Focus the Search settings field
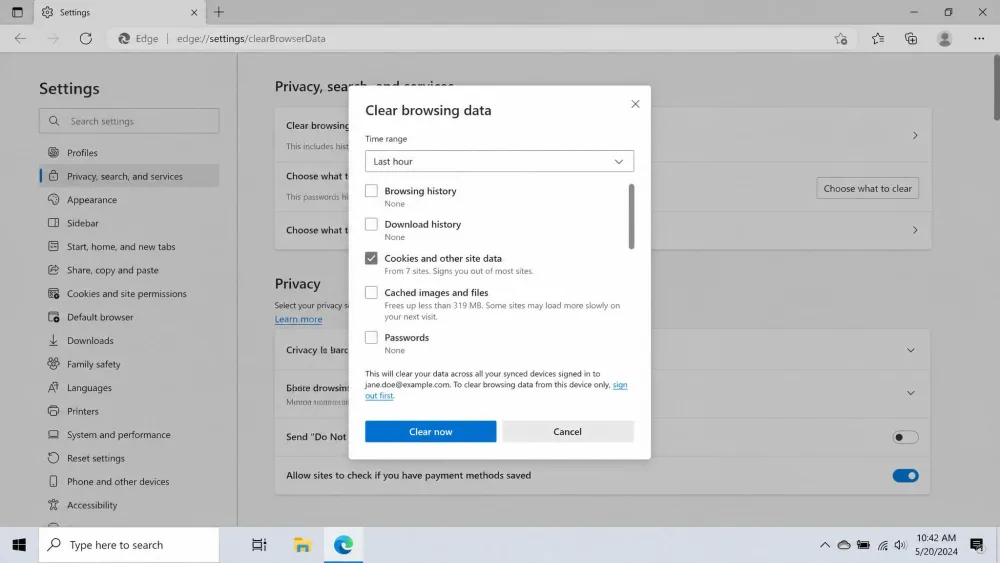 click(x=129, y=121)
